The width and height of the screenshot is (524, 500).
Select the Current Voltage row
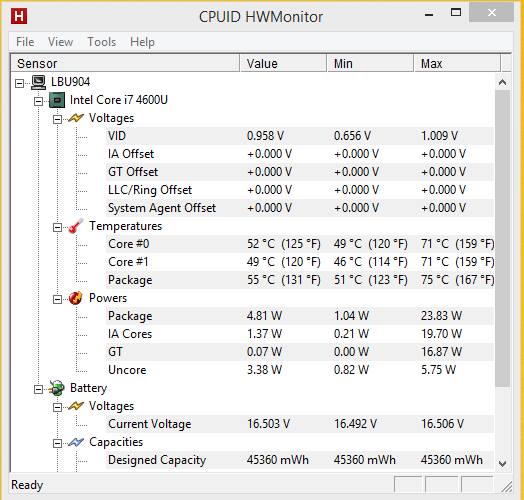click(300, 424)
